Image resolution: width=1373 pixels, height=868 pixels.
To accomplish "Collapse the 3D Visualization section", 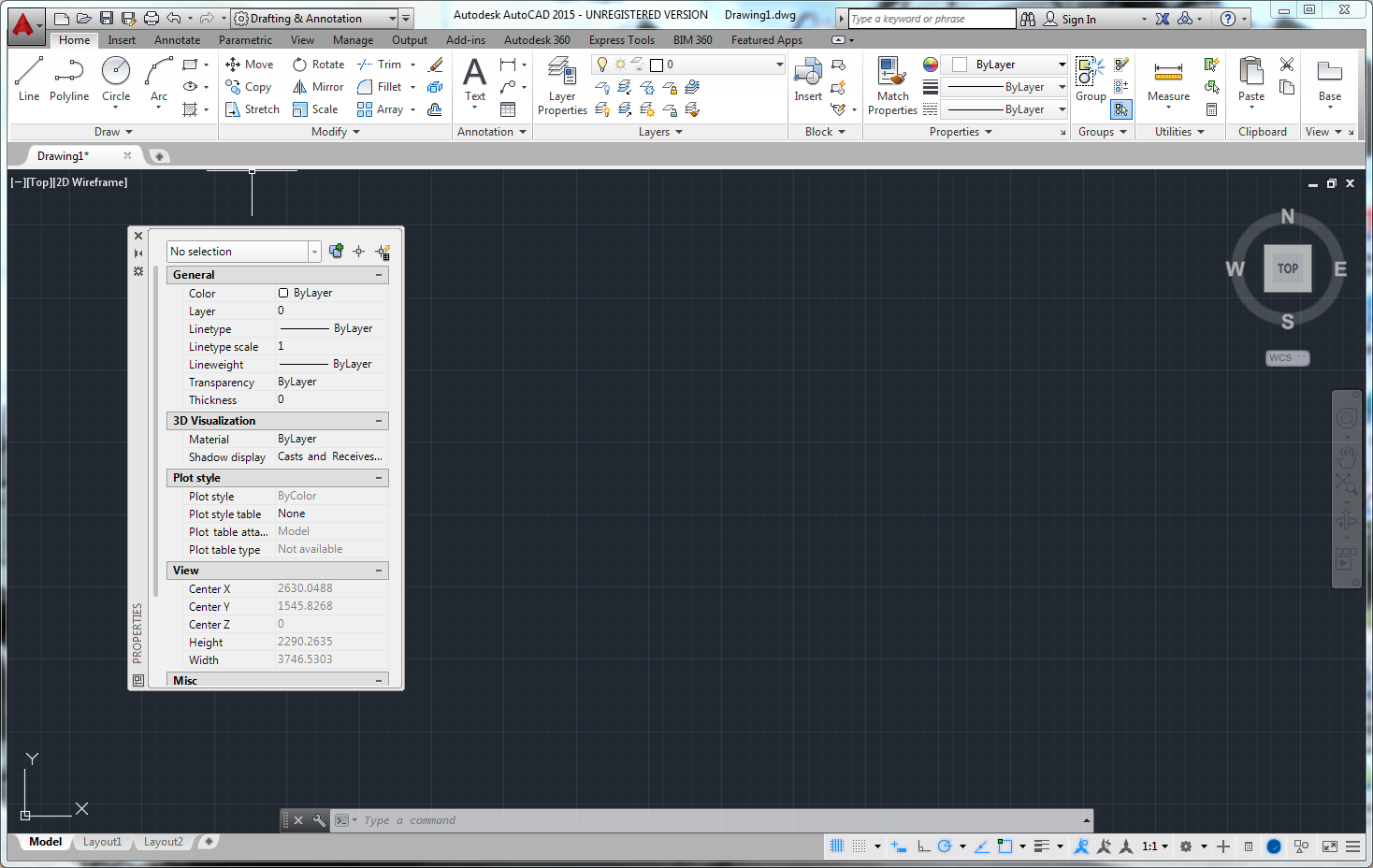I will click(x=379, y=421).
